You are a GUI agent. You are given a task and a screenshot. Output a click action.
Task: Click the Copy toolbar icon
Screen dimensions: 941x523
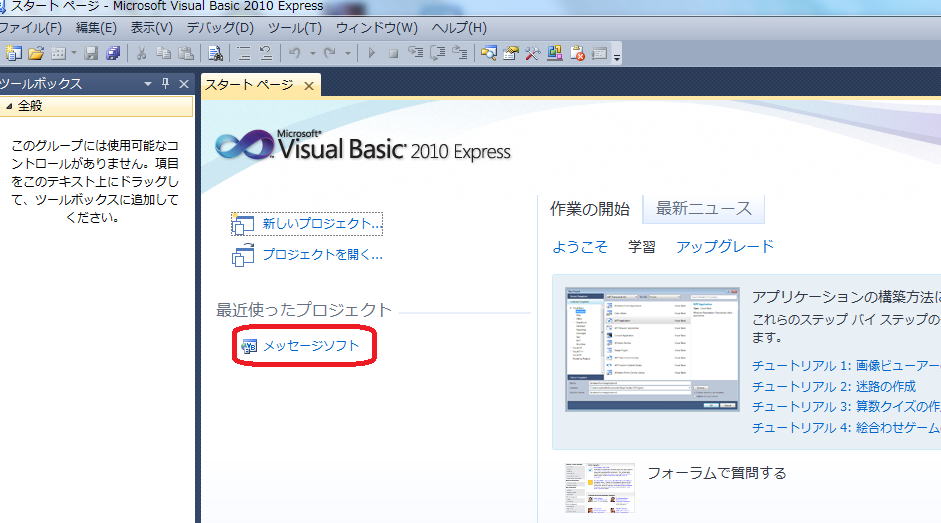(x=164, y=53)
